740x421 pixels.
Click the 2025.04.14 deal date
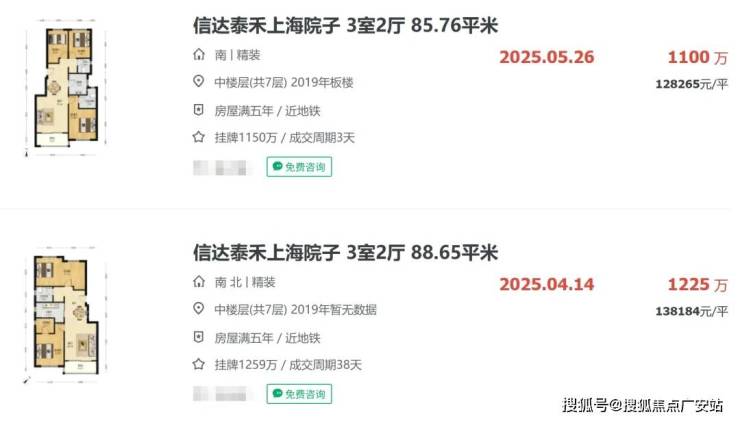point(547,285)
